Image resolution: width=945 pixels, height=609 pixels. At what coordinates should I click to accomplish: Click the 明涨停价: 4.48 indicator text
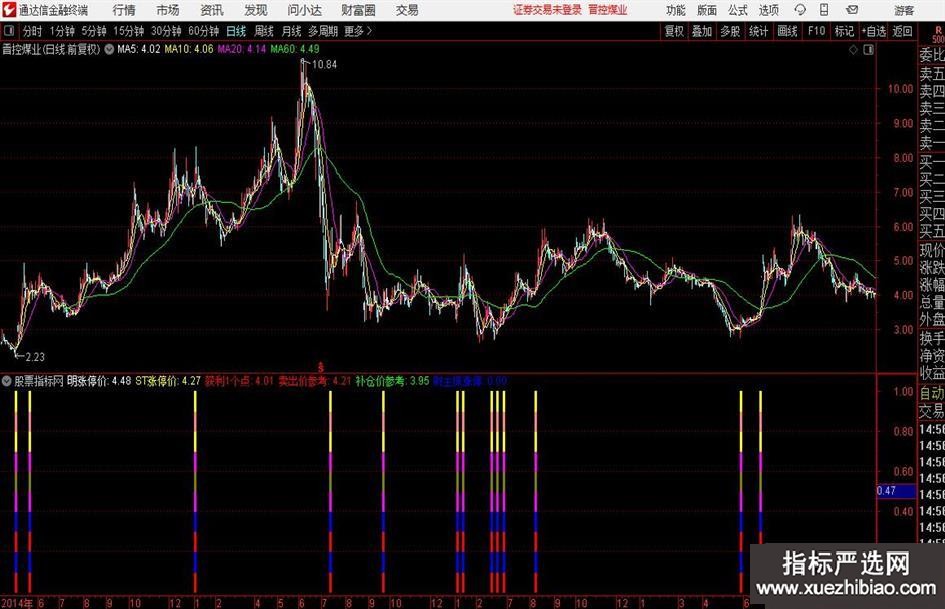click(x=99, y=381)
